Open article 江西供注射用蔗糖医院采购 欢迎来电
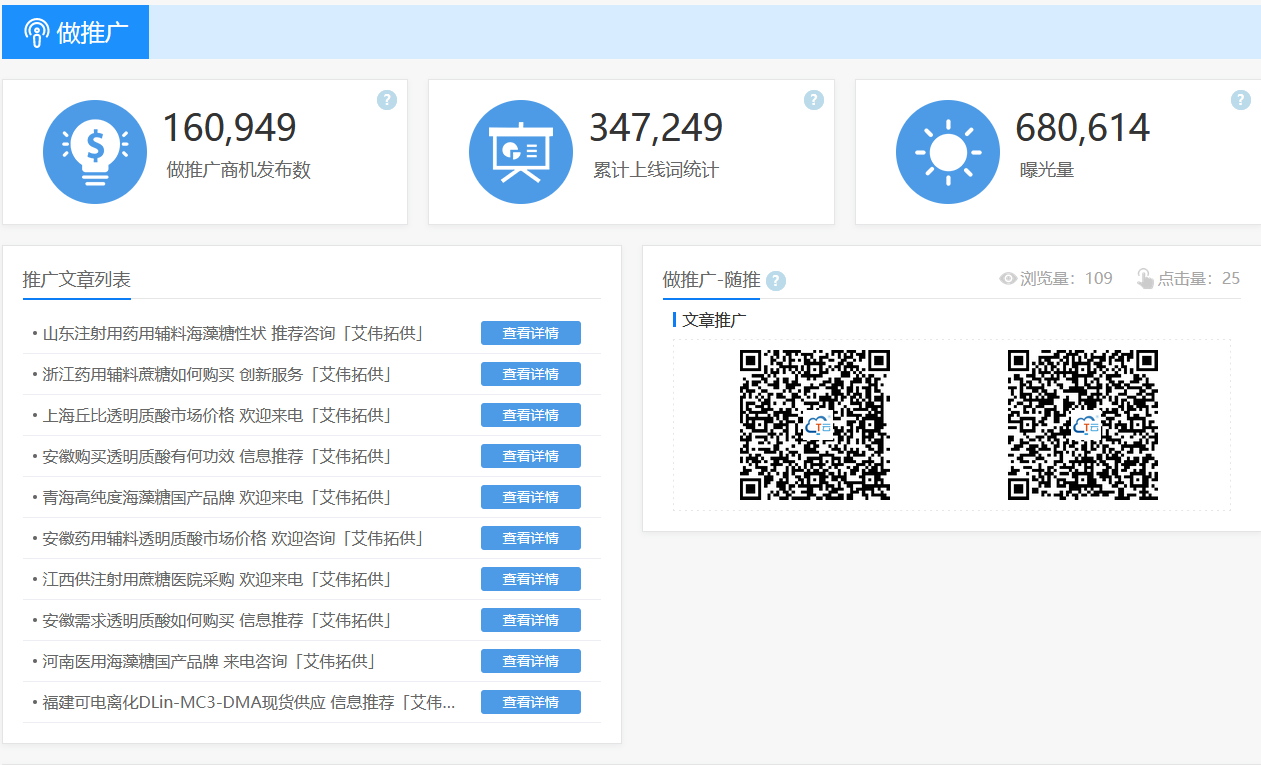 coord(219,579)
